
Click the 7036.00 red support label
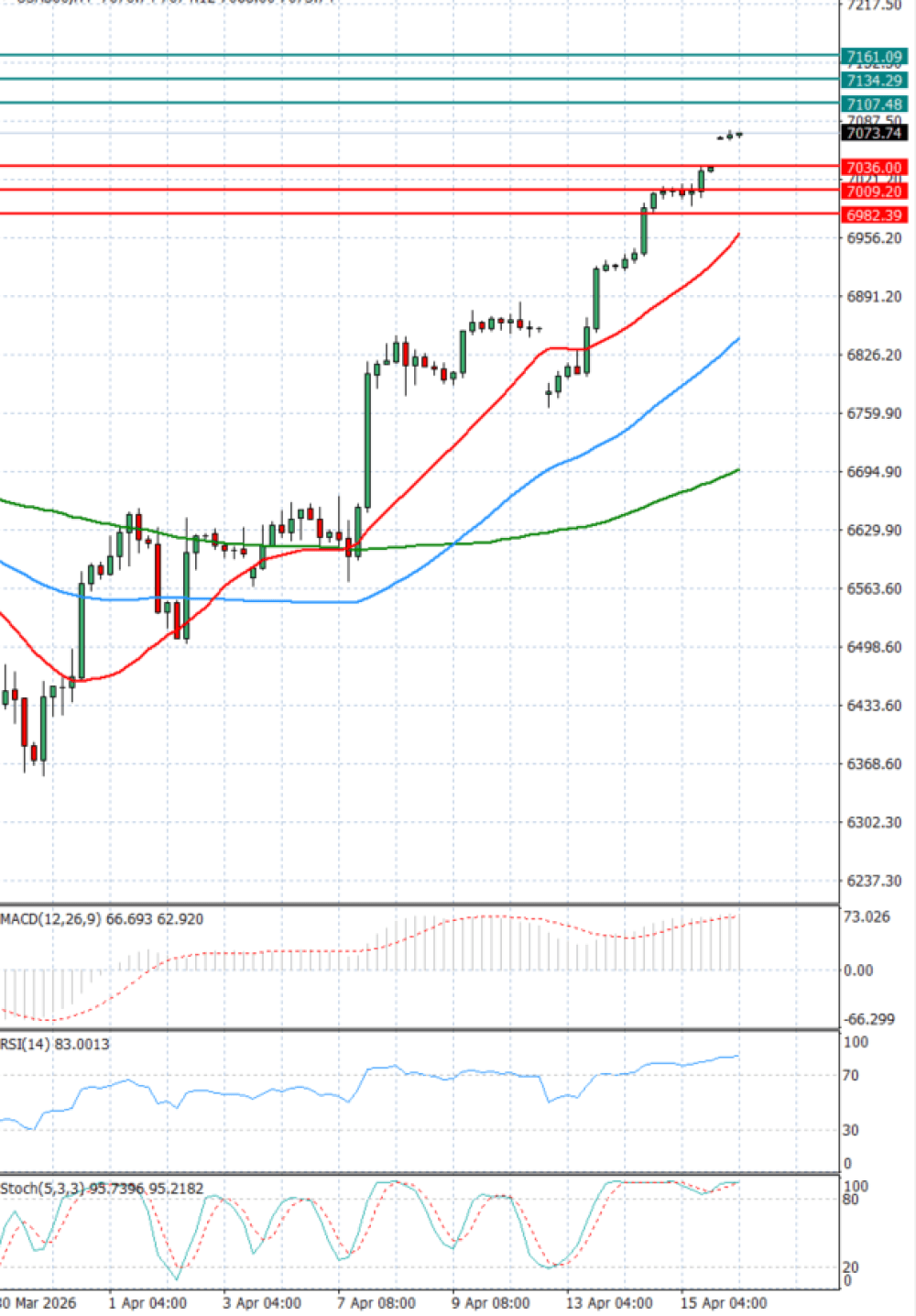pyautogui.click(x=874, y=168)
